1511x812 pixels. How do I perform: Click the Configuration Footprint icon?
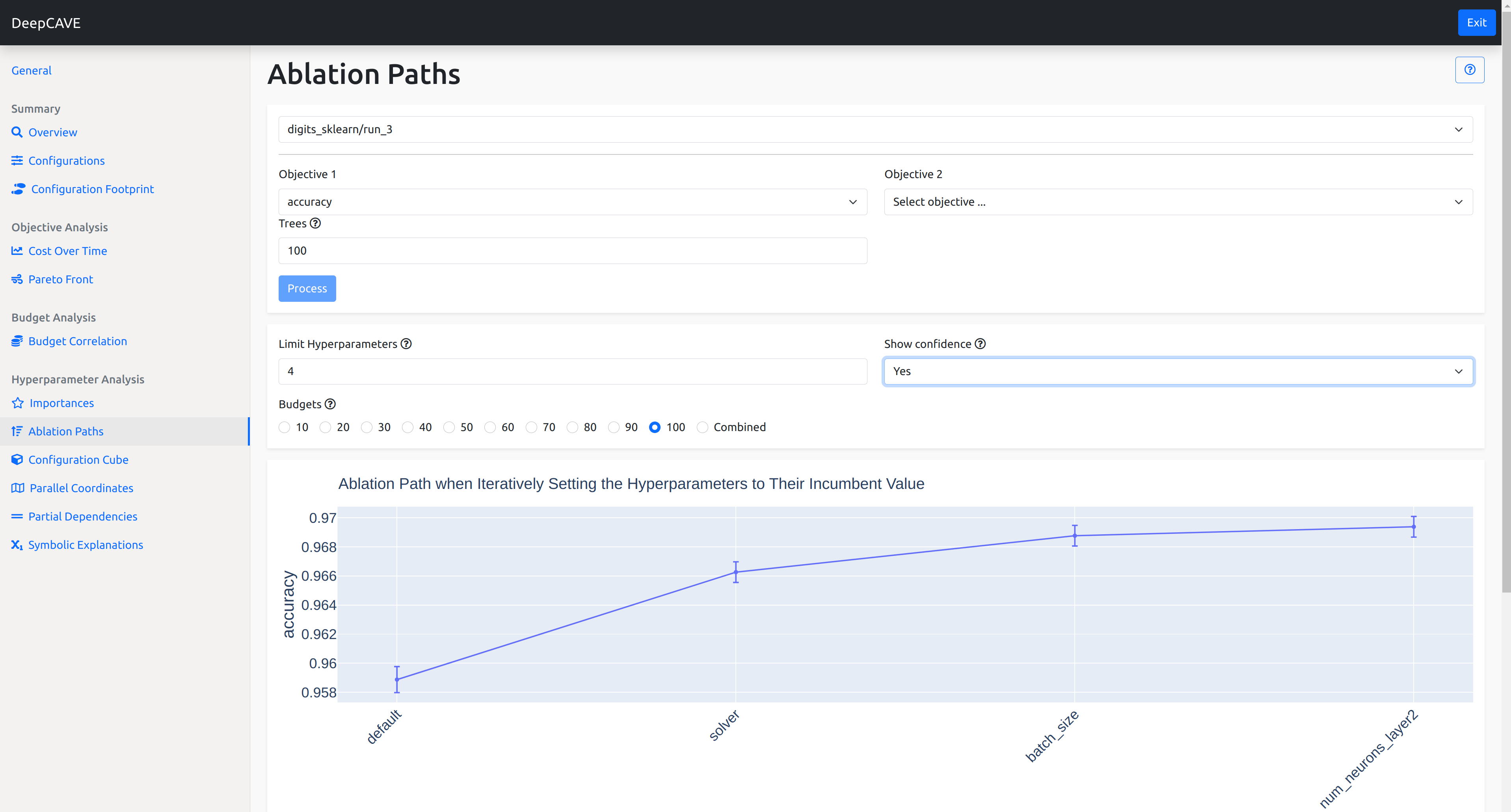click(18, 189)
